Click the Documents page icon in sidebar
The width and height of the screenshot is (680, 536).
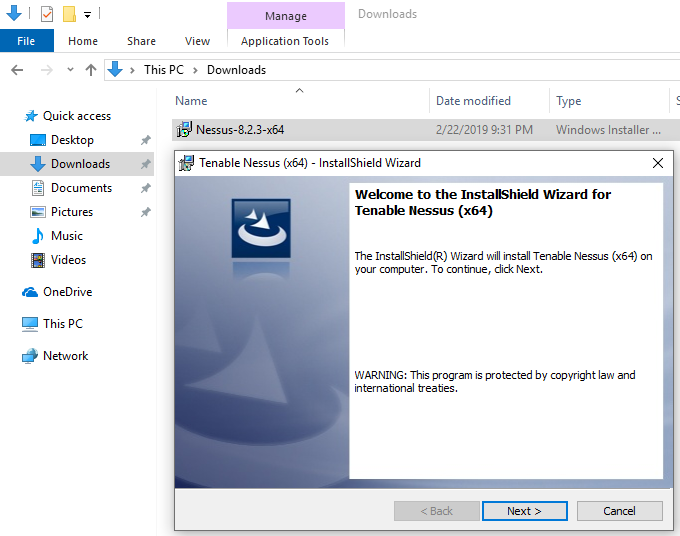pos(38,188)
